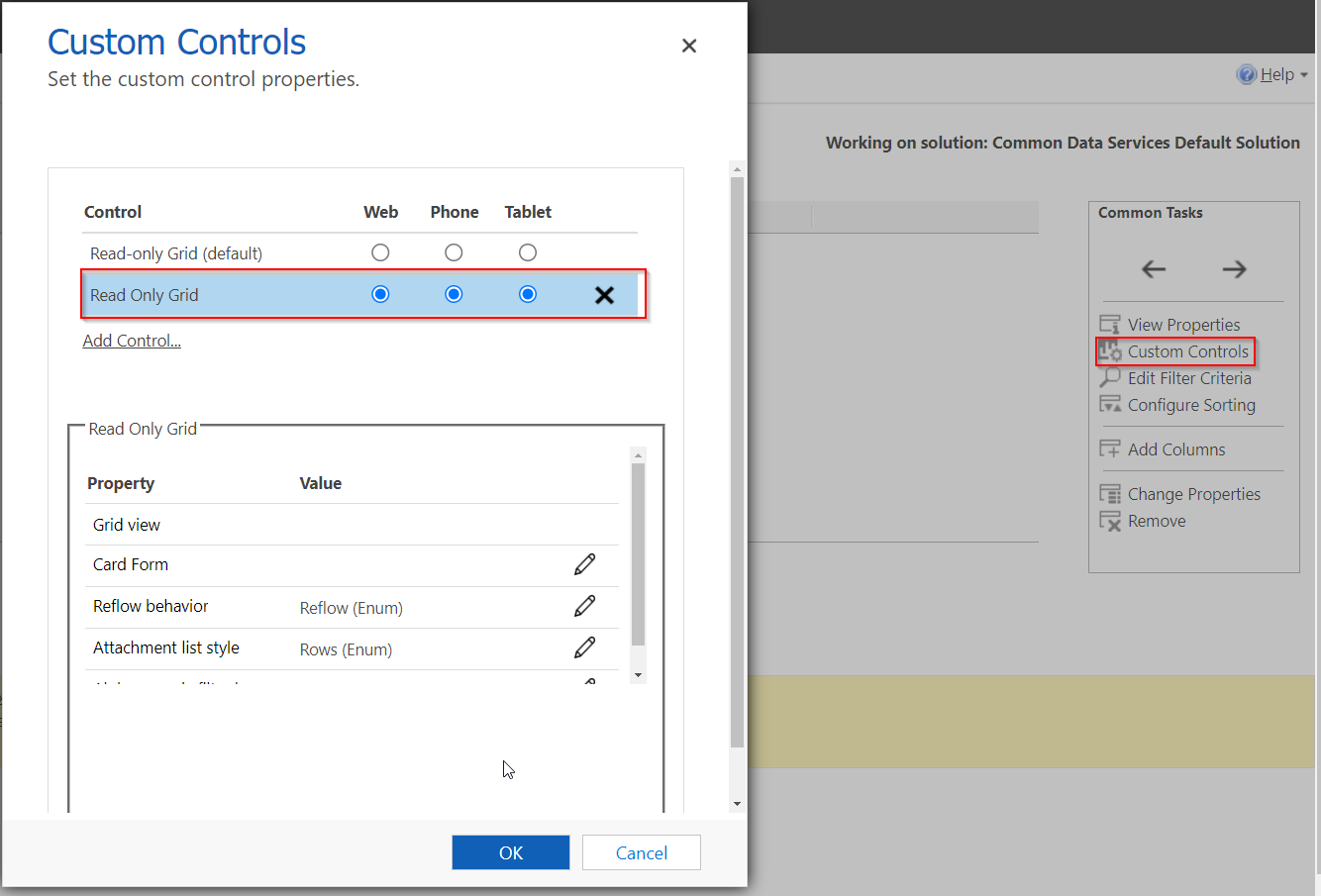Open Edit Filter Criteria
Viewport: 1321px width, 896px height.
coord(1188,378)
